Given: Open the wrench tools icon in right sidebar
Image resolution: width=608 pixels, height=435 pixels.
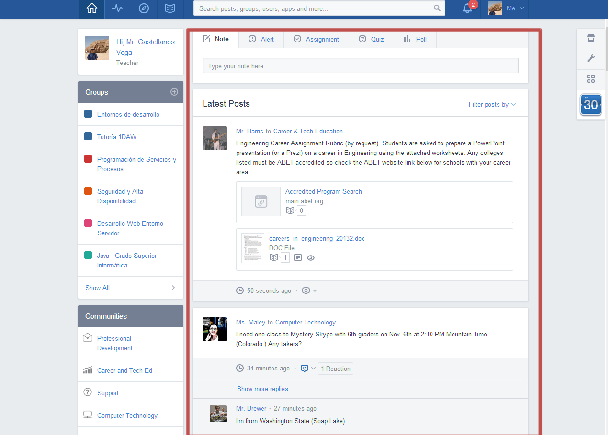Looking at the screenshot, I should pyautogui.click(x=590, y=59).
